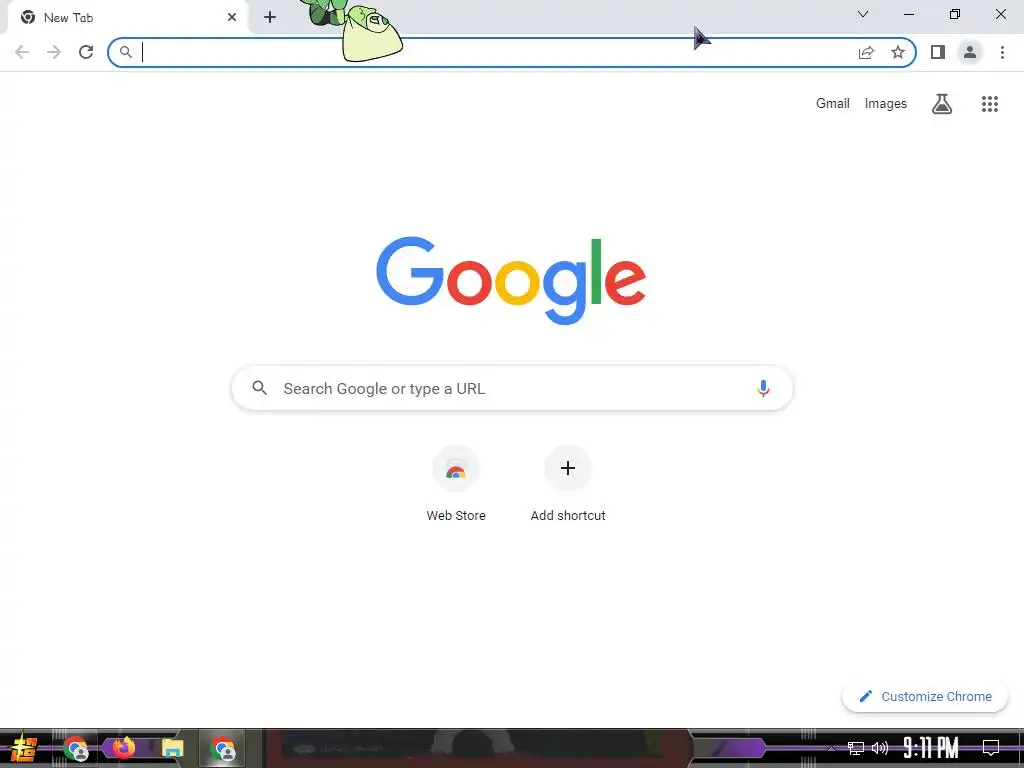This screenshot has width=1024, height=768.
Task: Expand the tab search chevron
Action: coord(863,14)
